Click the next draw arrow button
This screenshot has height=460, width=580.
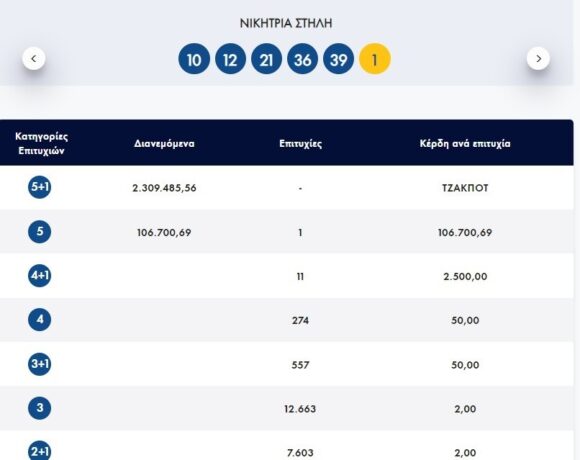[538, 58]
